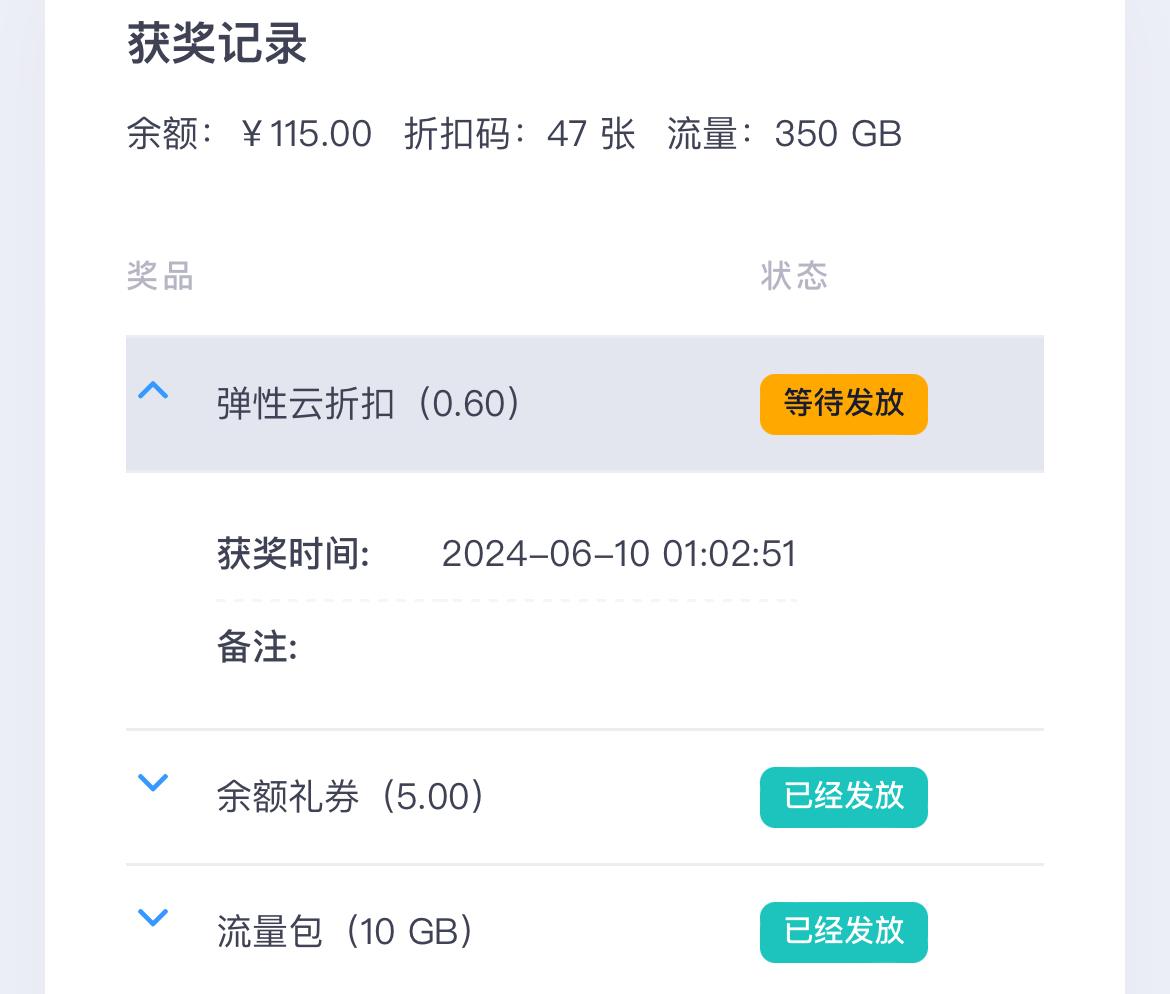The width and height of the screenshot is (1170, 994).
Task: Select the 流量包（10 GB）prize name
Action: point(345,933)
